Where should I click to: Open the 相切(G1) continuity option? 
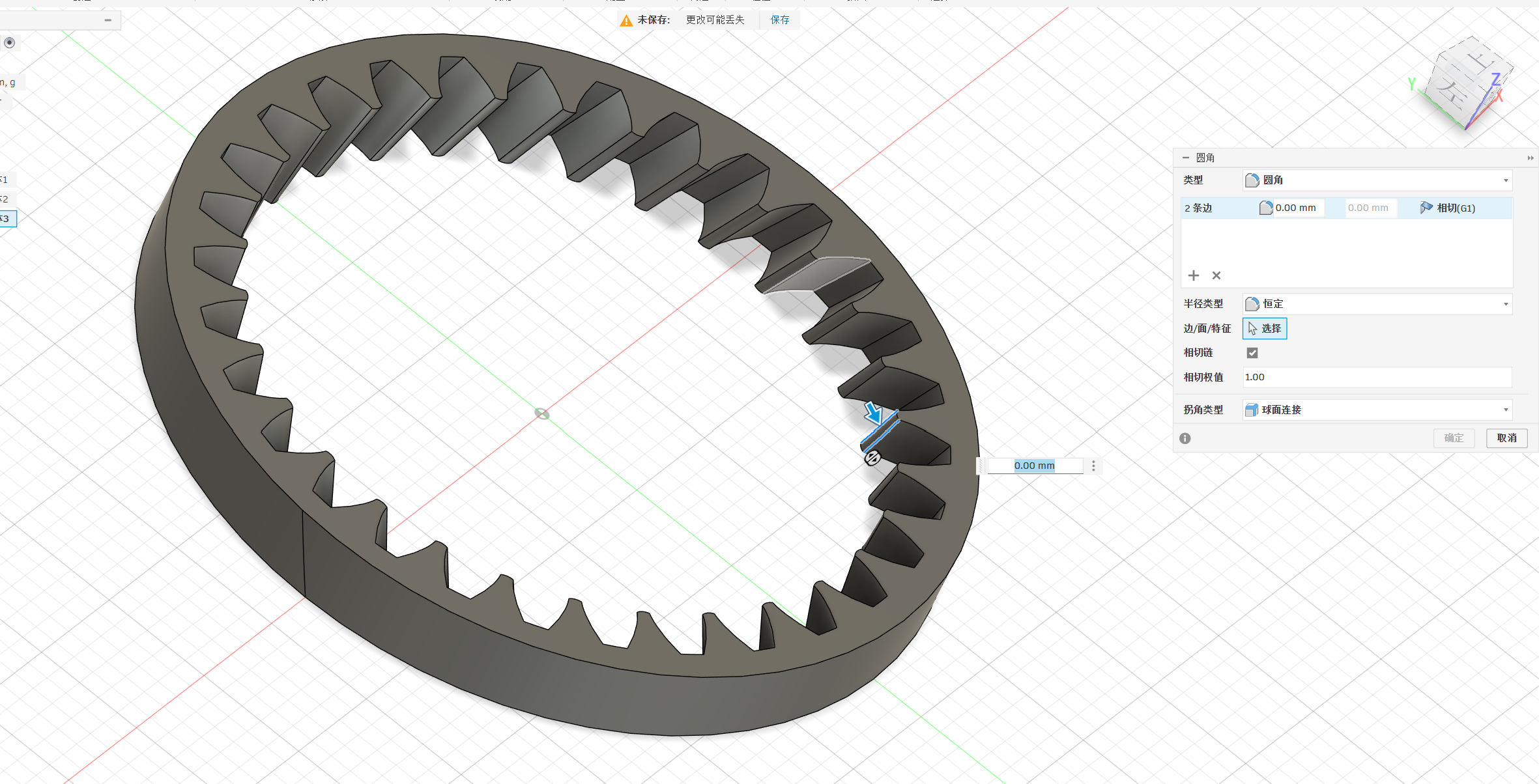[x=1447, y=208]
